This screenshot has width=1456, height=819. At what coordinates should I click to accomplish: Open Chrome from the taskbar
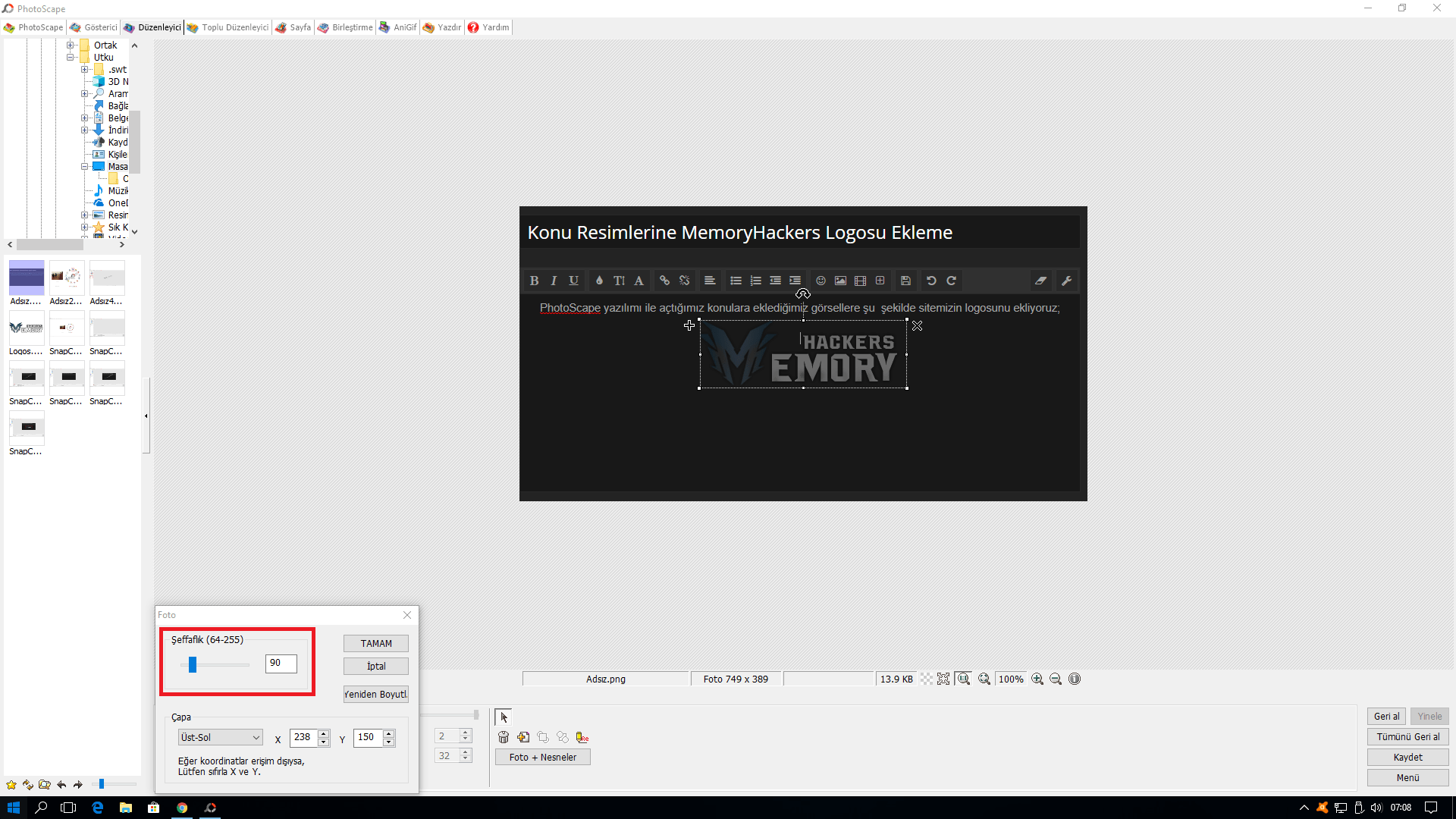(182, 808)
